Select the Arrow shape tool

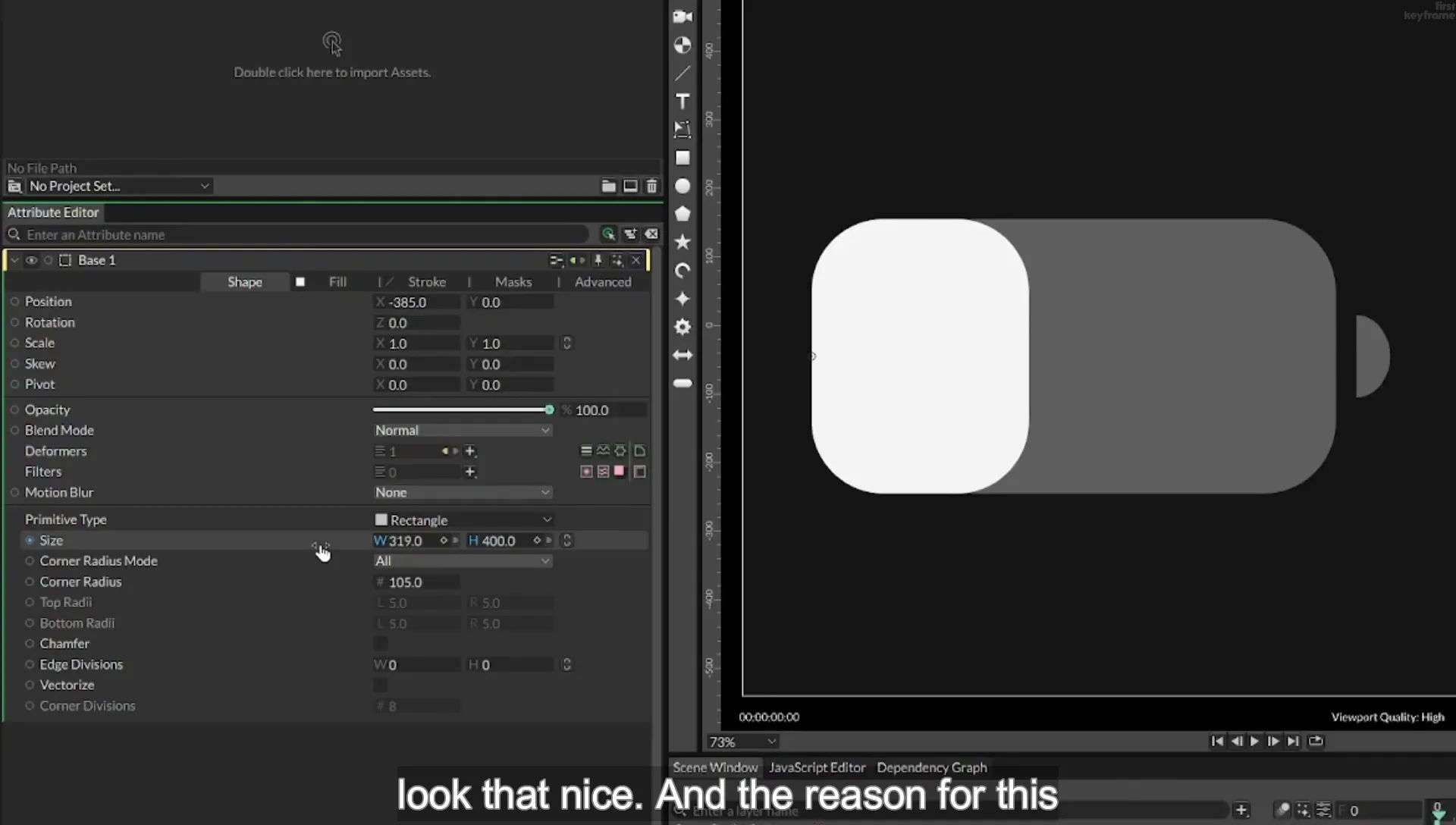tap(682, 355)
